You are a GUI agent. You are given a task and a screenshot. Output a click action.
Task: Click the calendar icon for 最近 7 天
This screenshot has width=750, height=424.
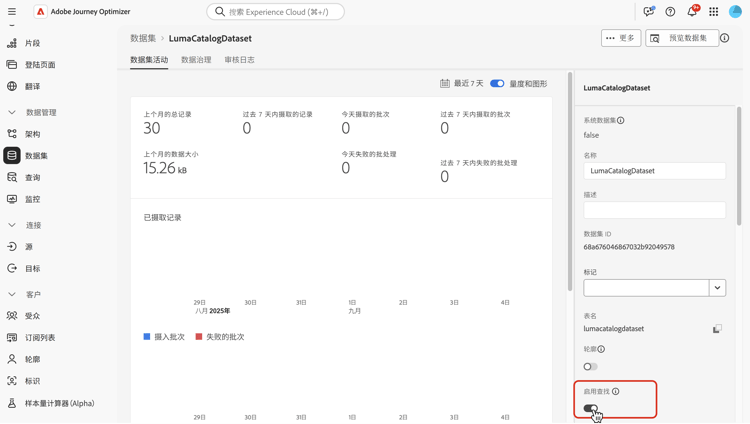[444, 83]
